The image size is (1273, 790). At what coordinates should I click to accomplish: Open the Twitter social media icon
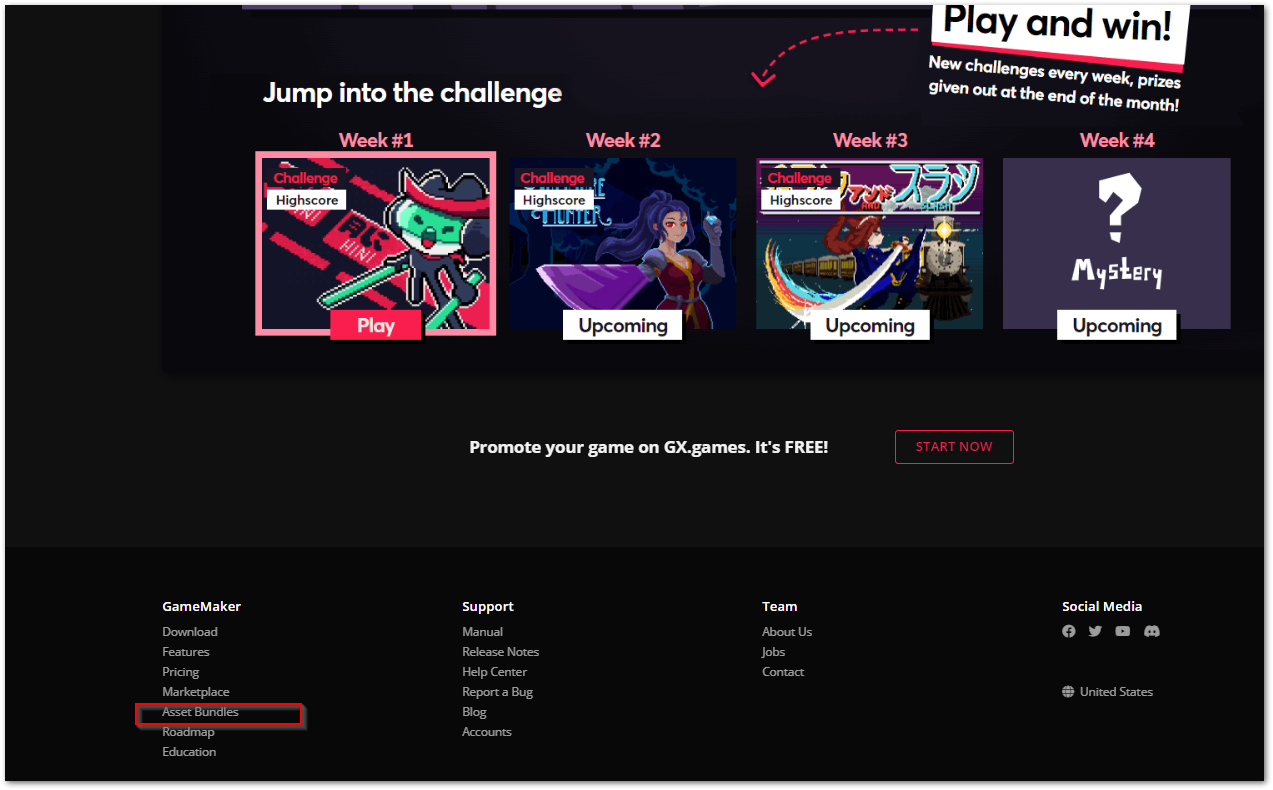(1095, 631)
